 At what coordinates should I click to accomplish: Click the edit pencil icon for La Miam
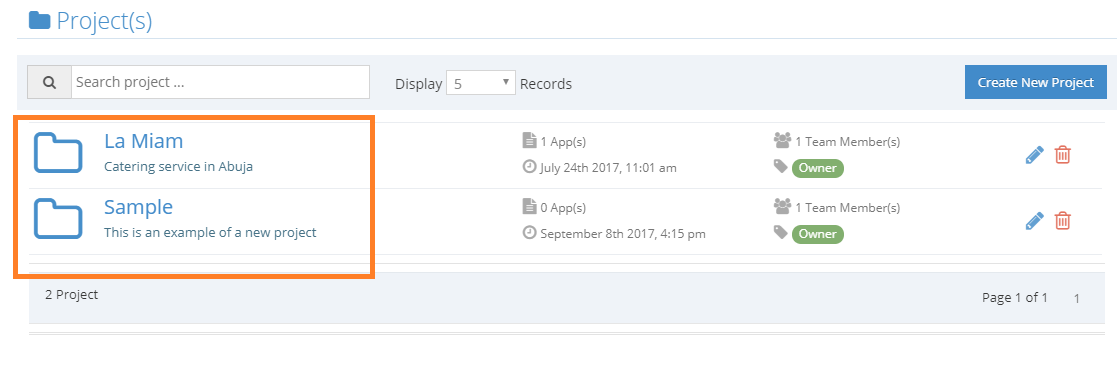pos(1035,155)
